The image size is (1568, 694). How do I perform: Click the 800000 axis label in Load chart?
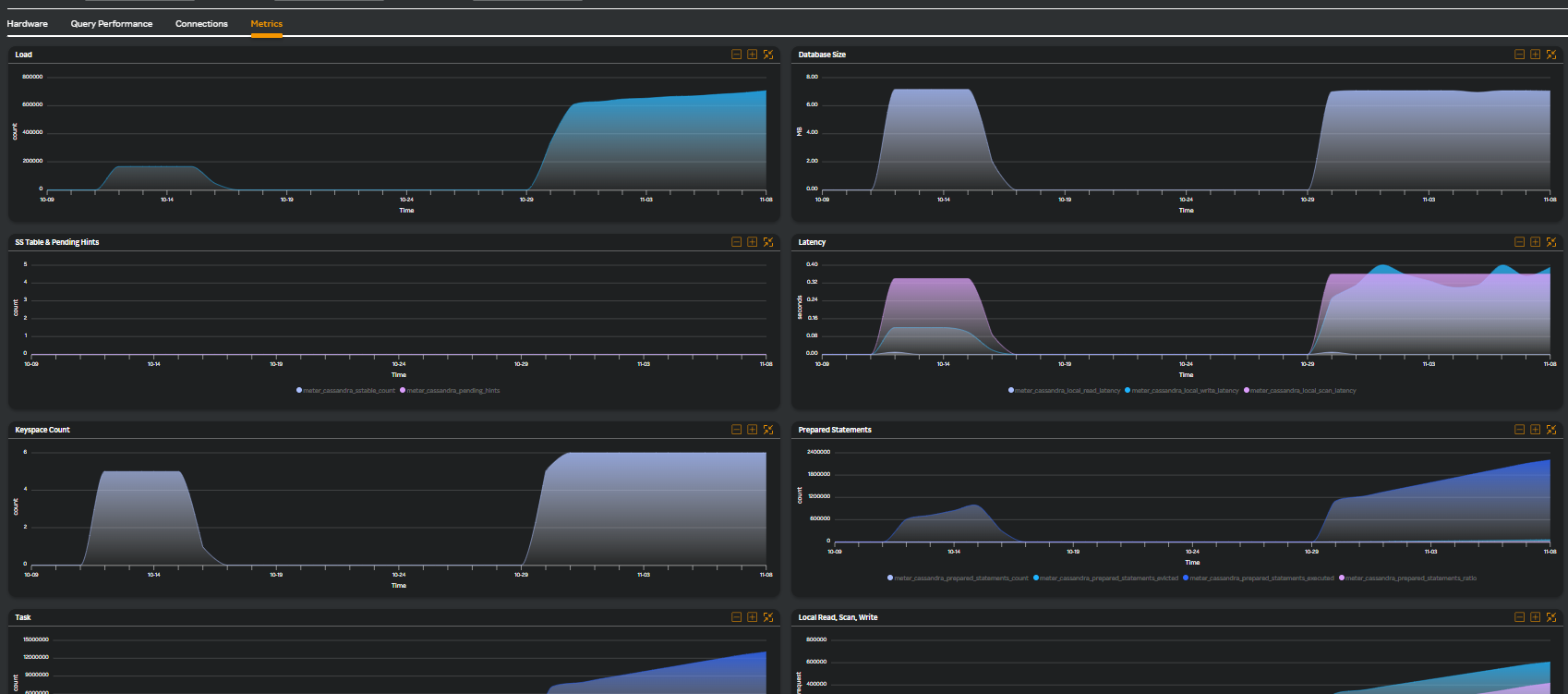click(32, 77)
